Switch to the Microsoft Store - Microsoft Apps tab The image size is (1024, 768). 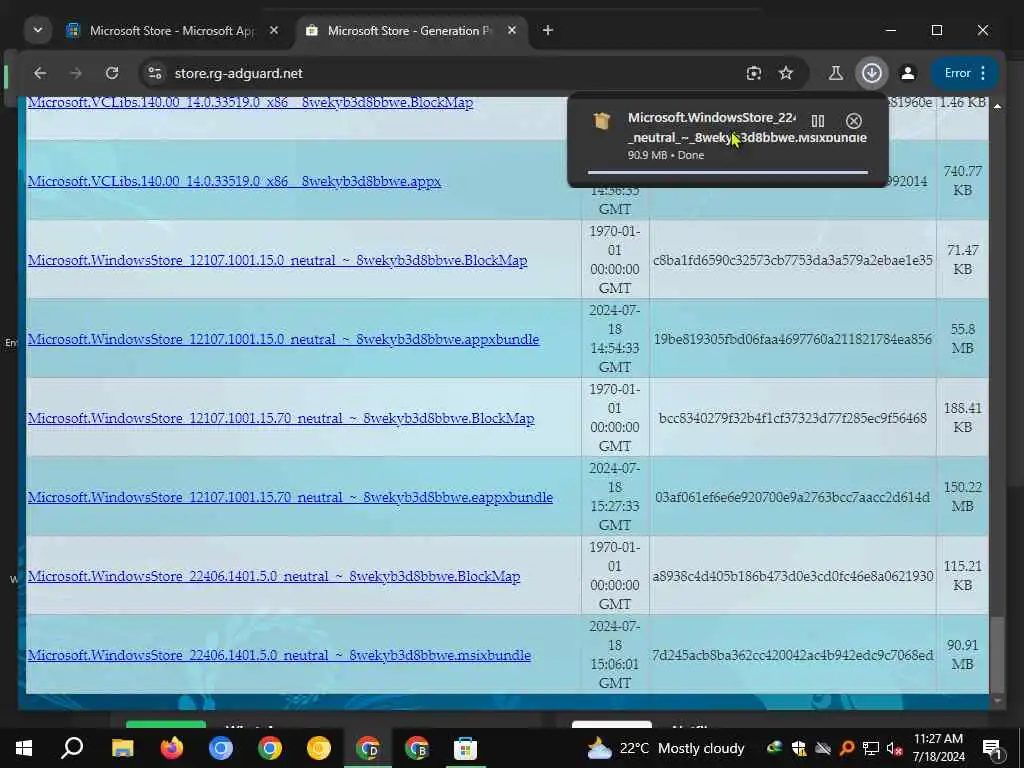click(172, 31)
